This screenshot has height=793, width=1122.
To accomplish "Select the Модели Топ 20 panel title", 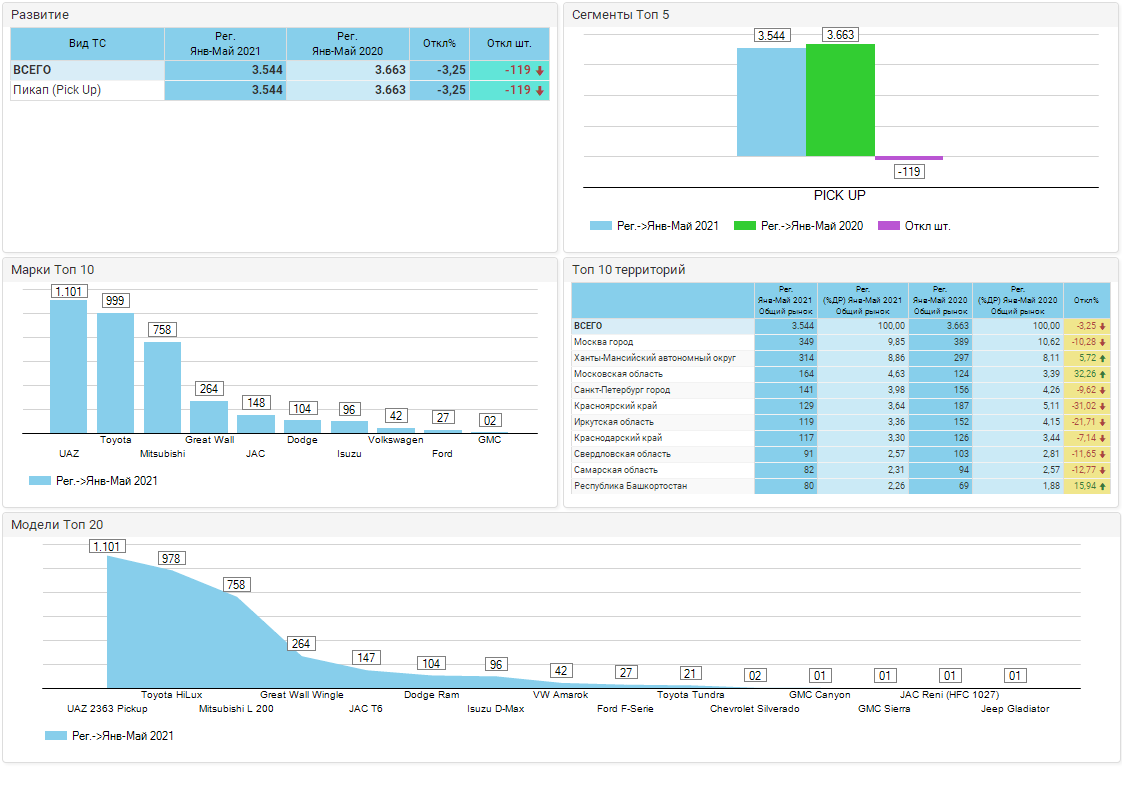I will coord(57,525).
